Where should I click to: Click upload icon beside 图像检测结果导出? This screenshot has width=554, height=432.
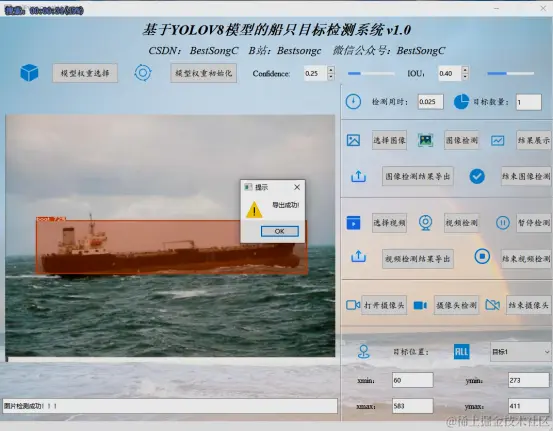click(x=358, y=176)
